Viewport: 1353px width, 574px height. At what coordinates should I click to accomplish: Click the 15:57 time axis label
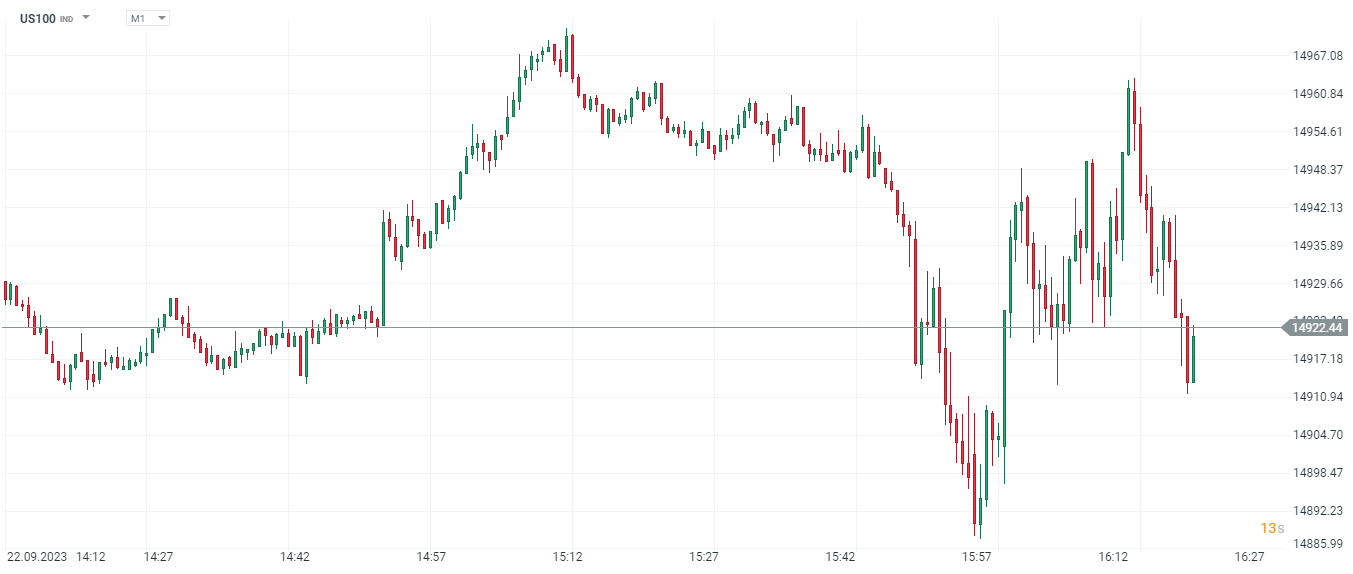pyautogui.click(x=976, y=556)
